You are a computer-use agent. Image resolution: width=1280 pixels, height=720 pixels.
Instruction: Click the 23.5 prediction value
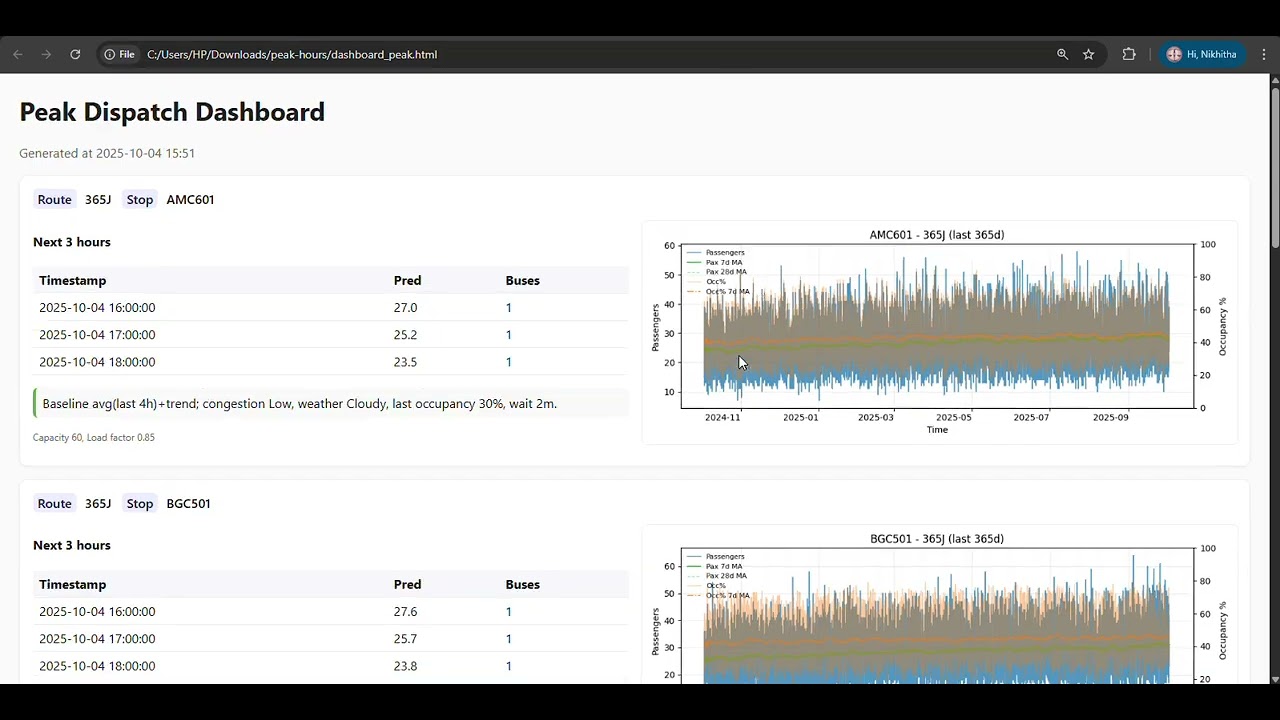point(405,361)
